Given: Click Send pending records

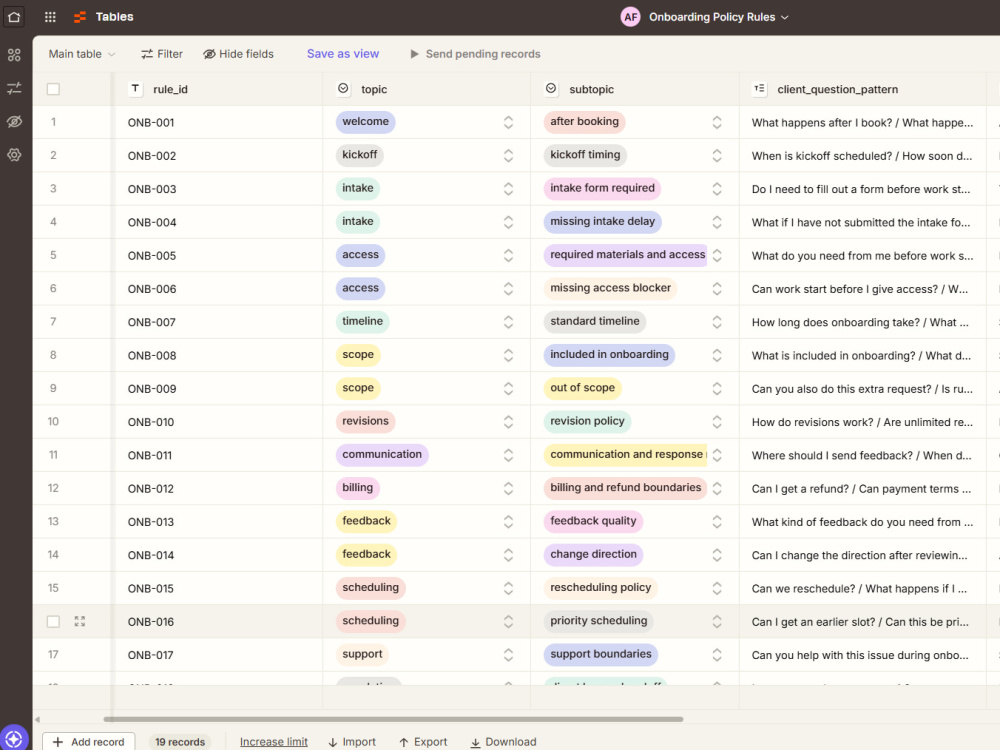Looking at the screenshot, I should tap(475, 54).
